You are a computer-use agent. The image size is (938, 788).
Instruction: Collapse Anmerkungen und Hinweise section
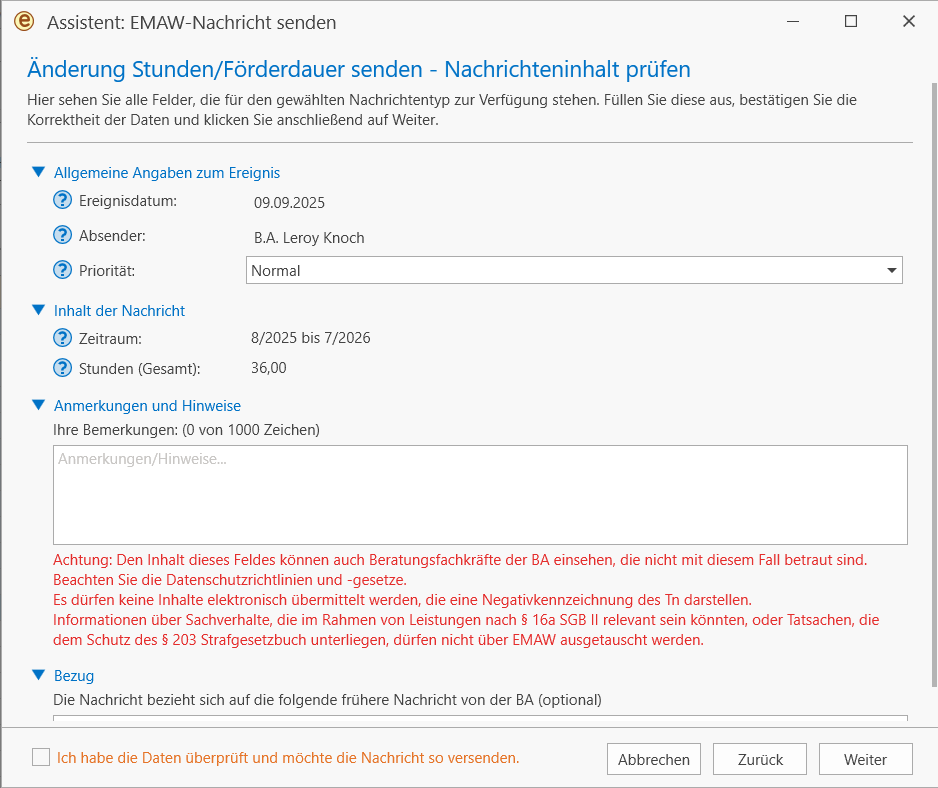click(38, 405)
